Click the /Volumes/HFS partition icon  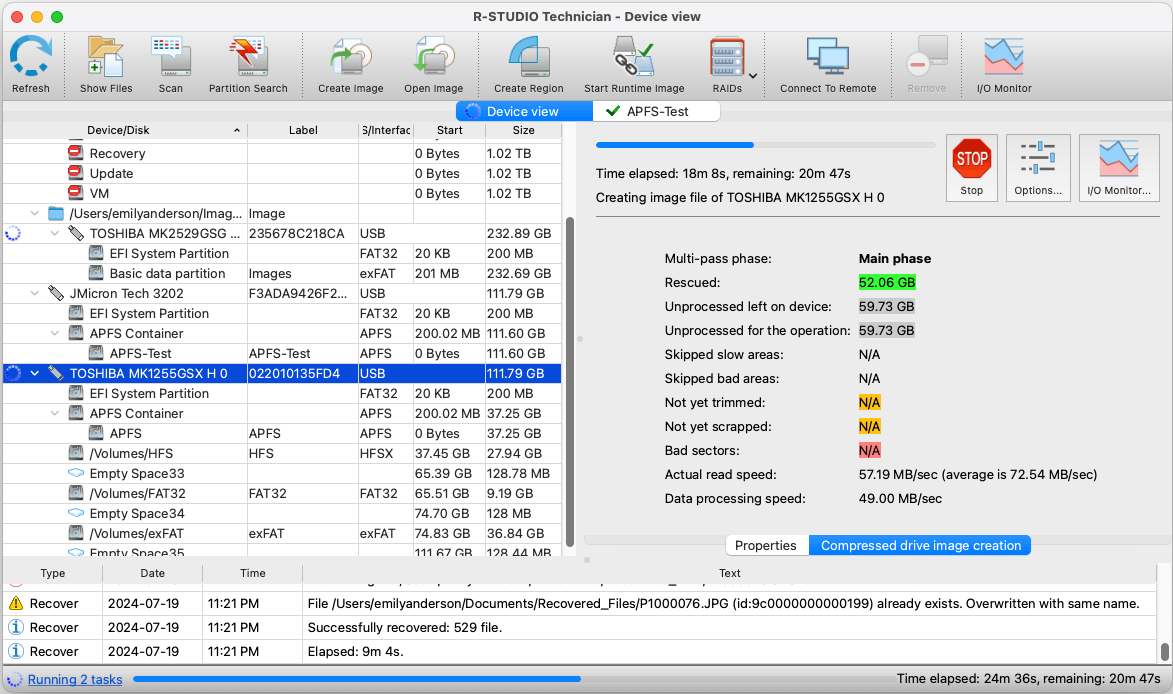(76, 453)
